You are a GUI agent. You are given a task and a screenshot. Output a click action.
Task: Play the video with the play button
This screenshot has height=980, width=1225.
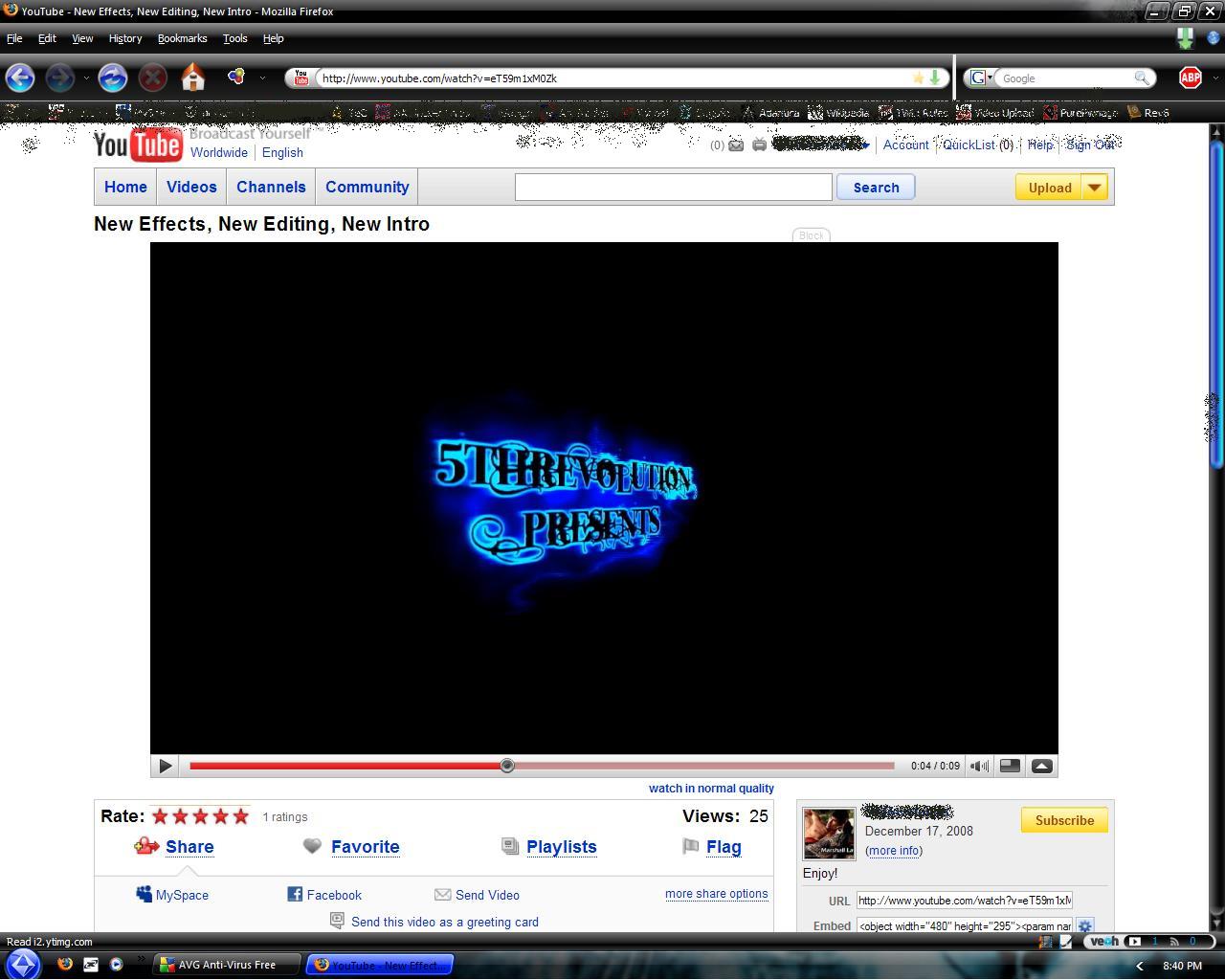click(x=166, y=766)
